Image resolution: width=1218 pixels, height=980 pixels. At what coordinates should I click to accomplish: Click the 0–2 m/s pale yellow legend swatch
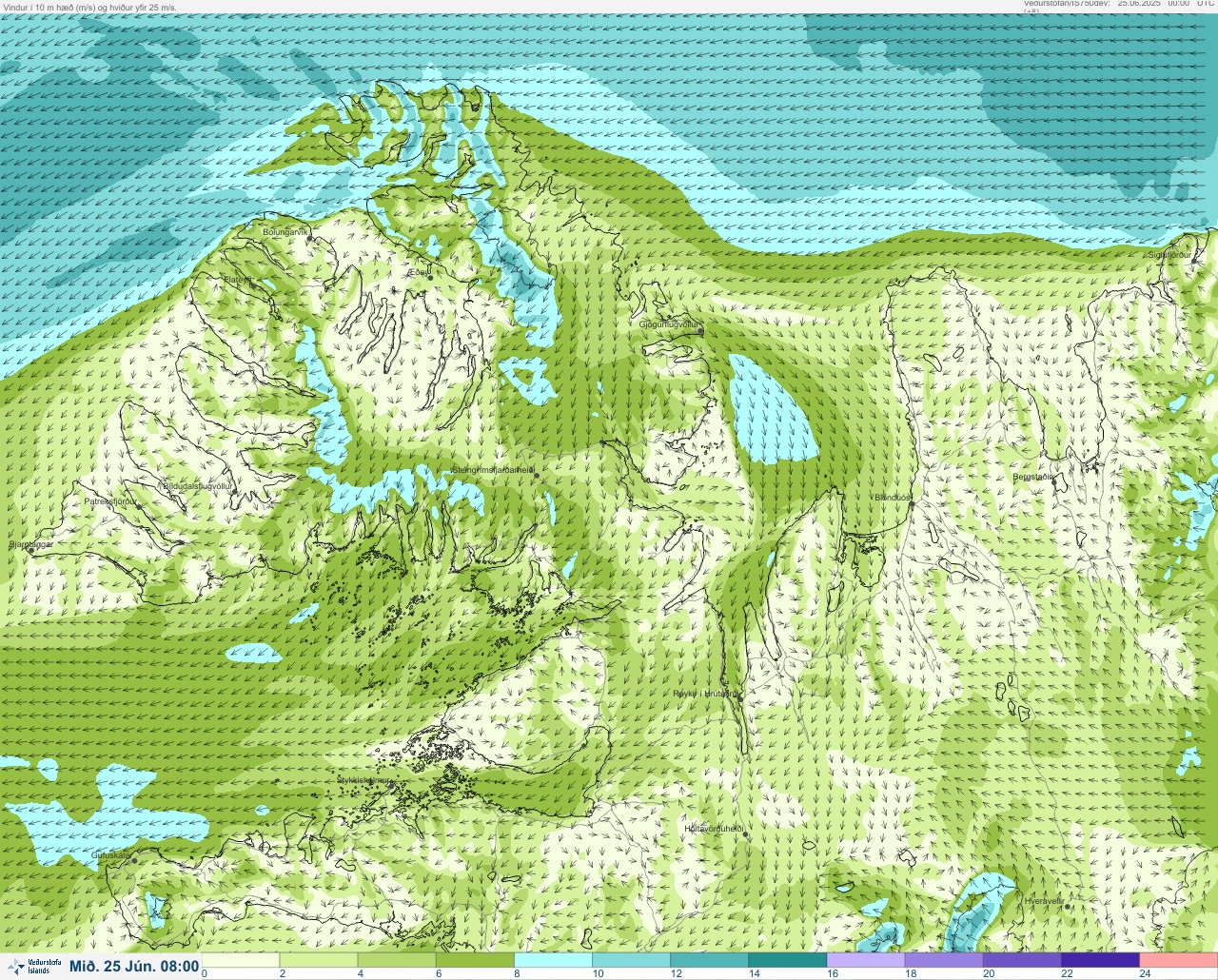(x=242, y=960)
